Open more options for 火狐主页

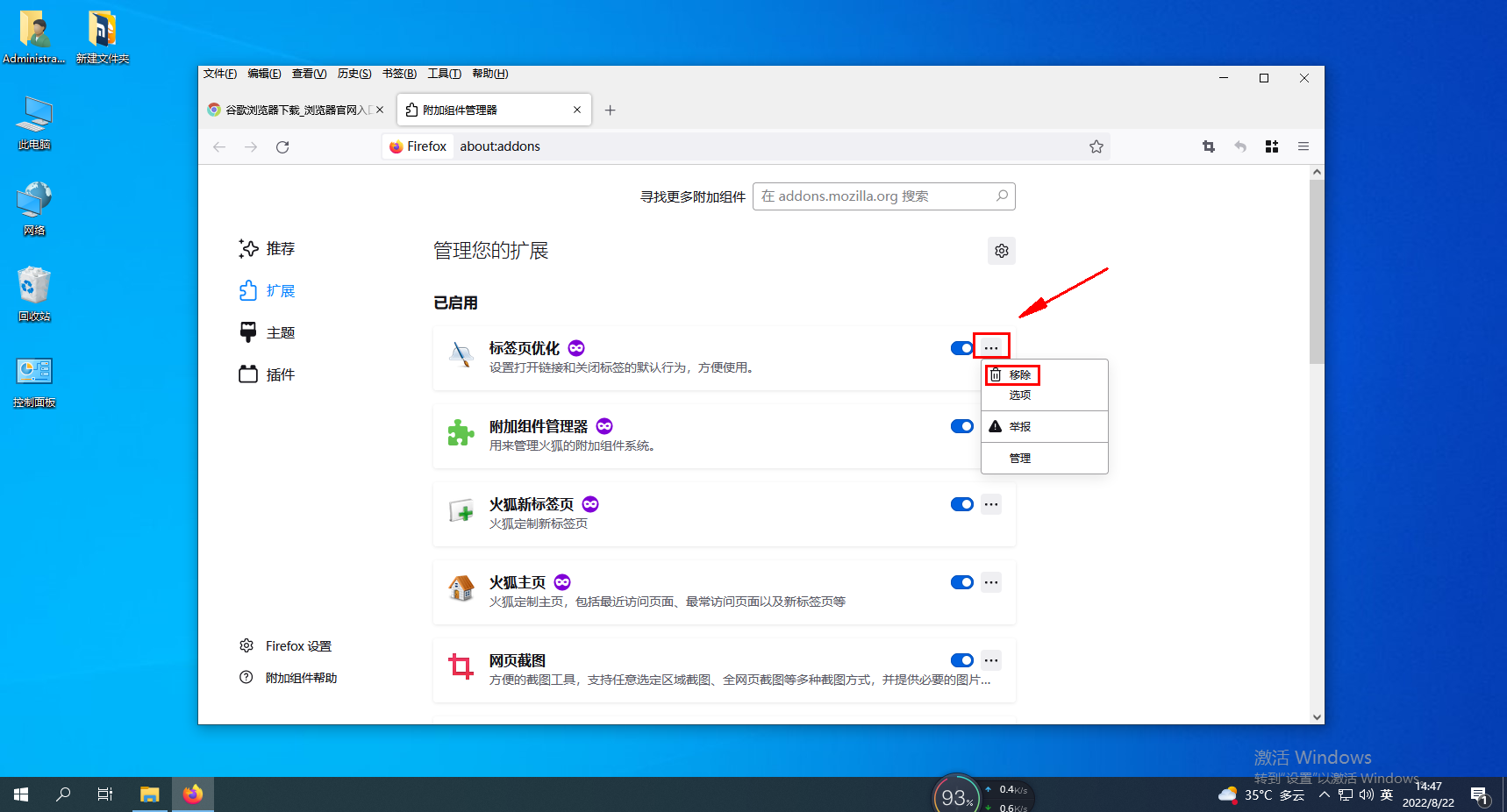pos(991,582)
